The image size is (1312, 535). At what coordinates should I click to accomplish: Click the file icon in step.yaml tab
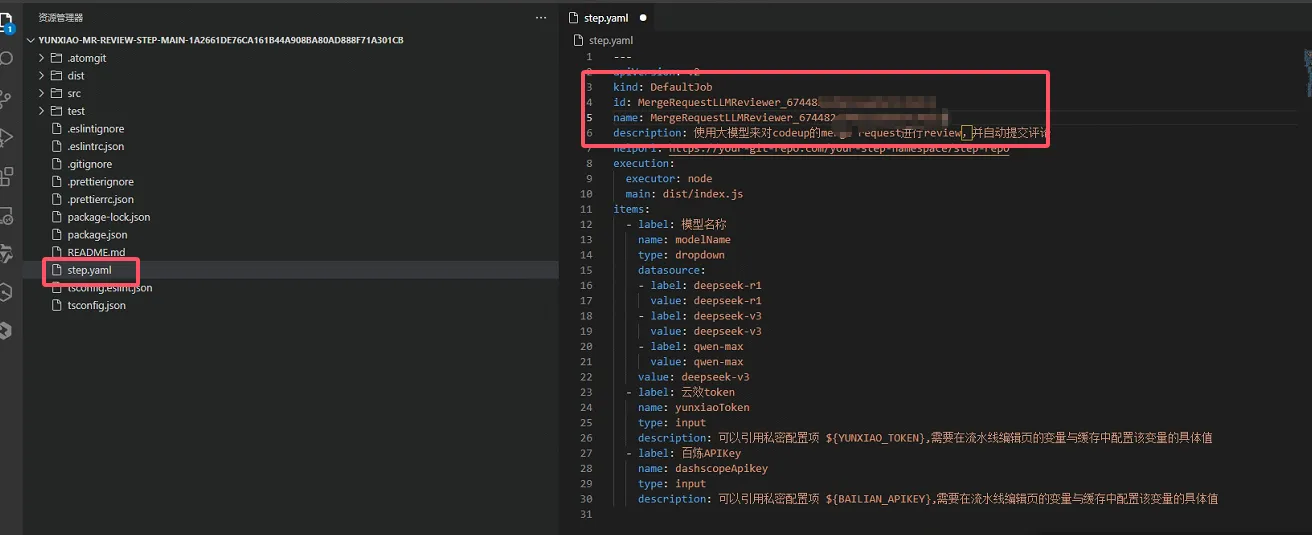tap(574, 18)
